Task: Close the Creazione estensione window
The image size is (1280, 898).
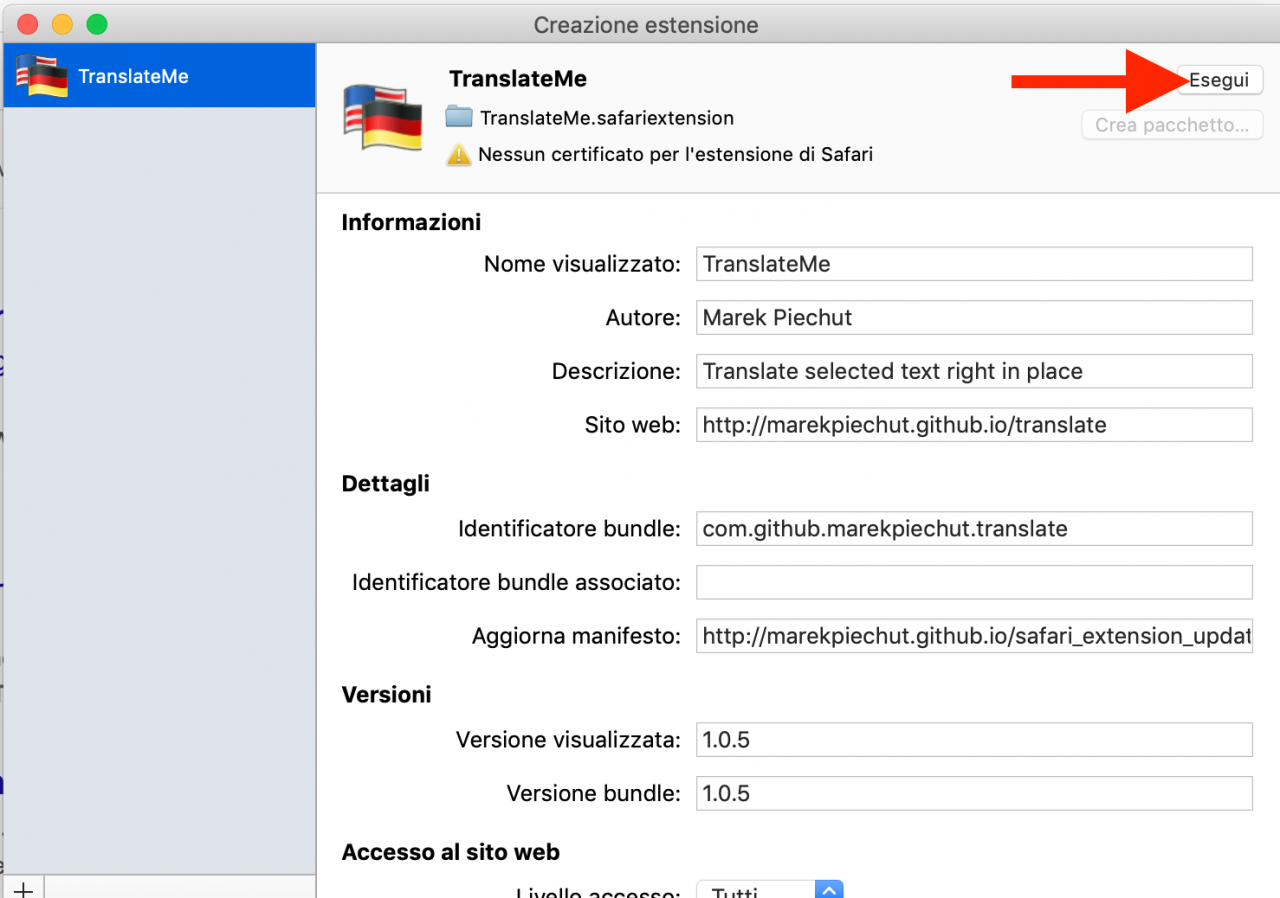Action: [28, 24]
